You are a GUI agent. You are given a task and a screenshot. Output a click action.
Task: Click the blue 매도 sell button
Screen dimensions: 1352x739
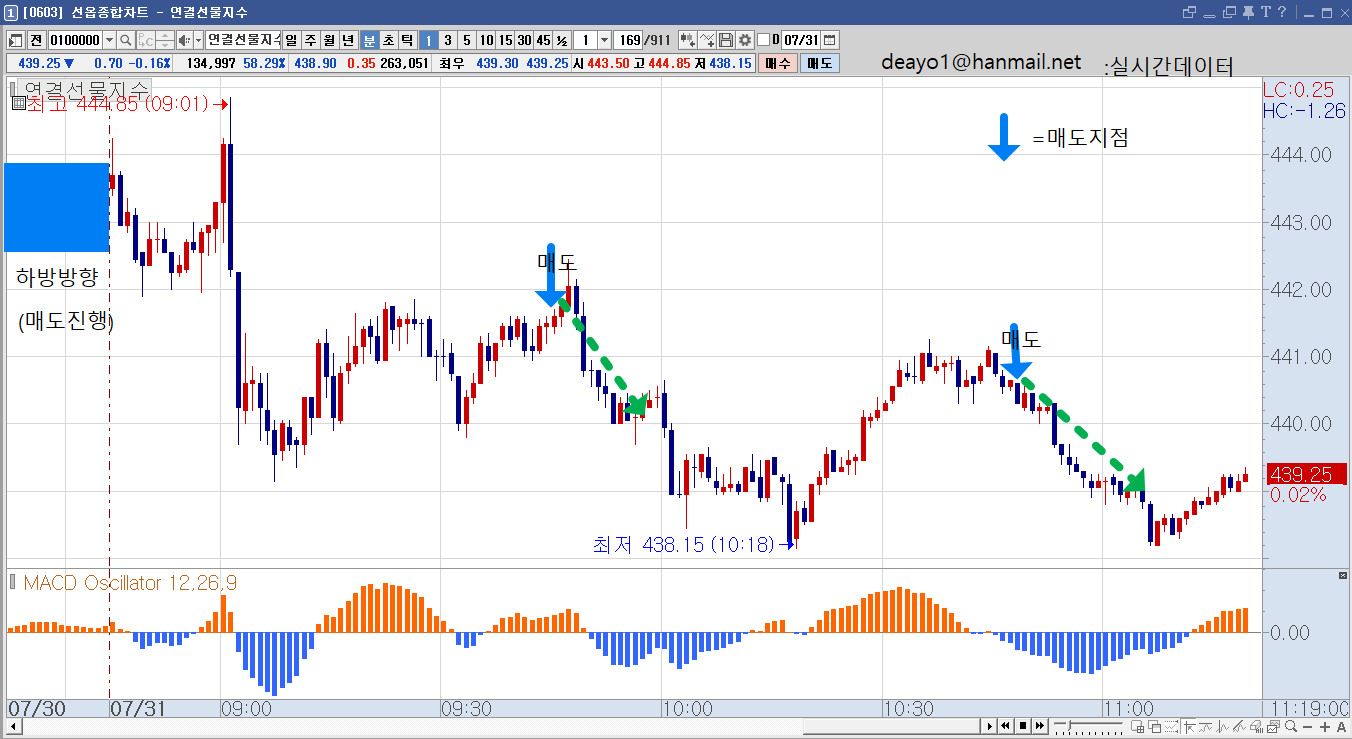coord(820,63)
